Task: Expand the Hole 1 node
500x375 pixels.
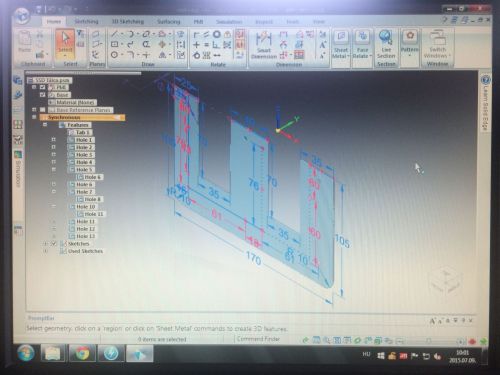Action: click(x=54, y=140)
